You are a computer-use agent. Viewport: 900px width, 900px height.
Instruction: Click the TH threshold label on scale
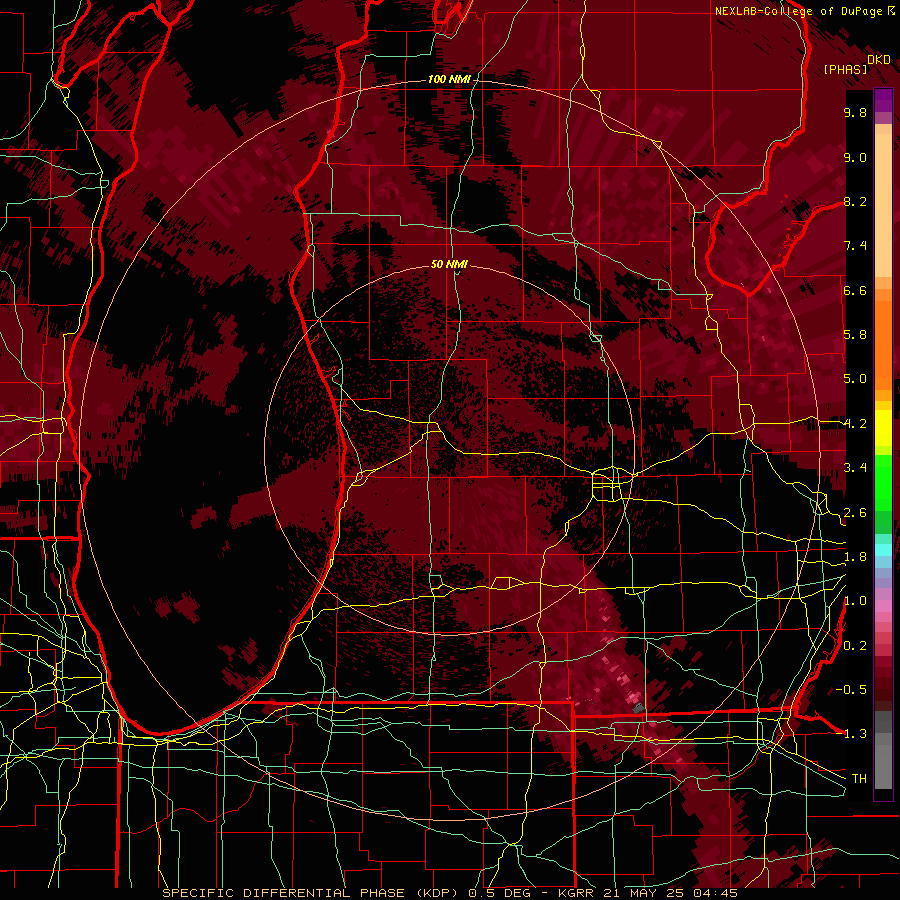pyautogui.click(x=859, y=778)
